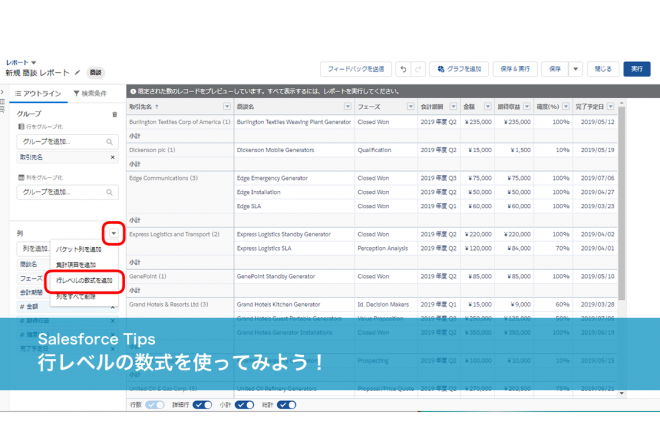Click # 金額 column pill in 列 list
The image size is (660, 438).
67,307
